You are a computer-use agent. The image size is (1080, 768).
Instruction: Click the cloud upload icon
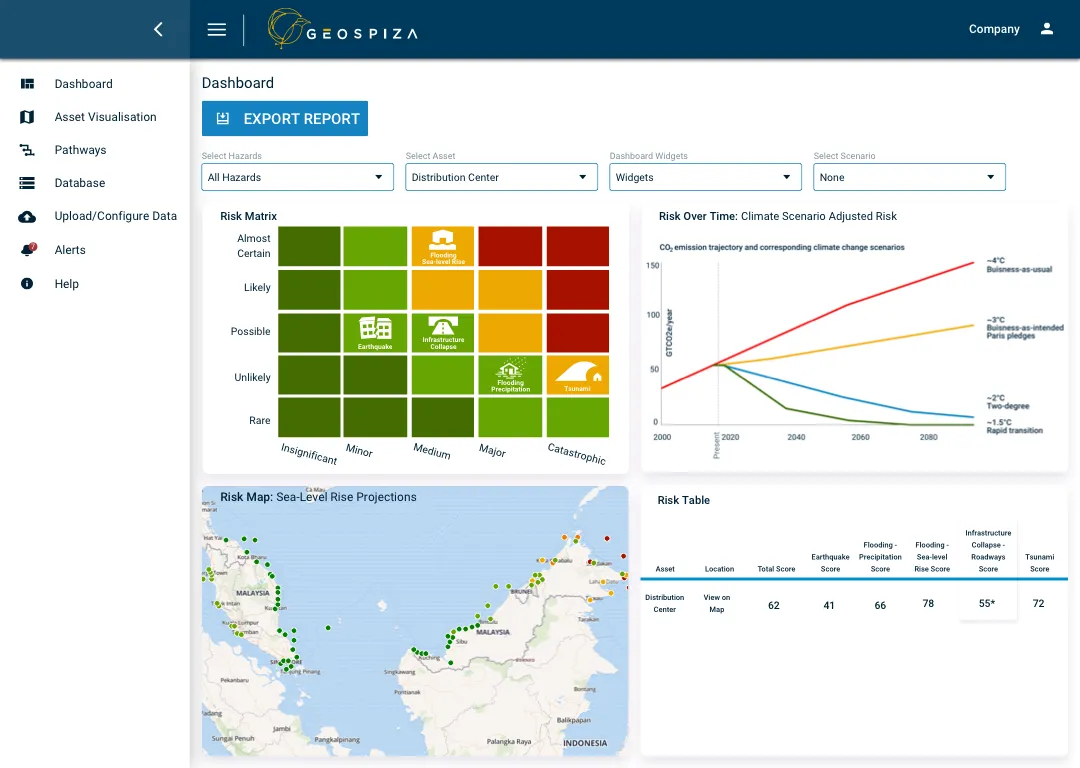click(27, 216)
